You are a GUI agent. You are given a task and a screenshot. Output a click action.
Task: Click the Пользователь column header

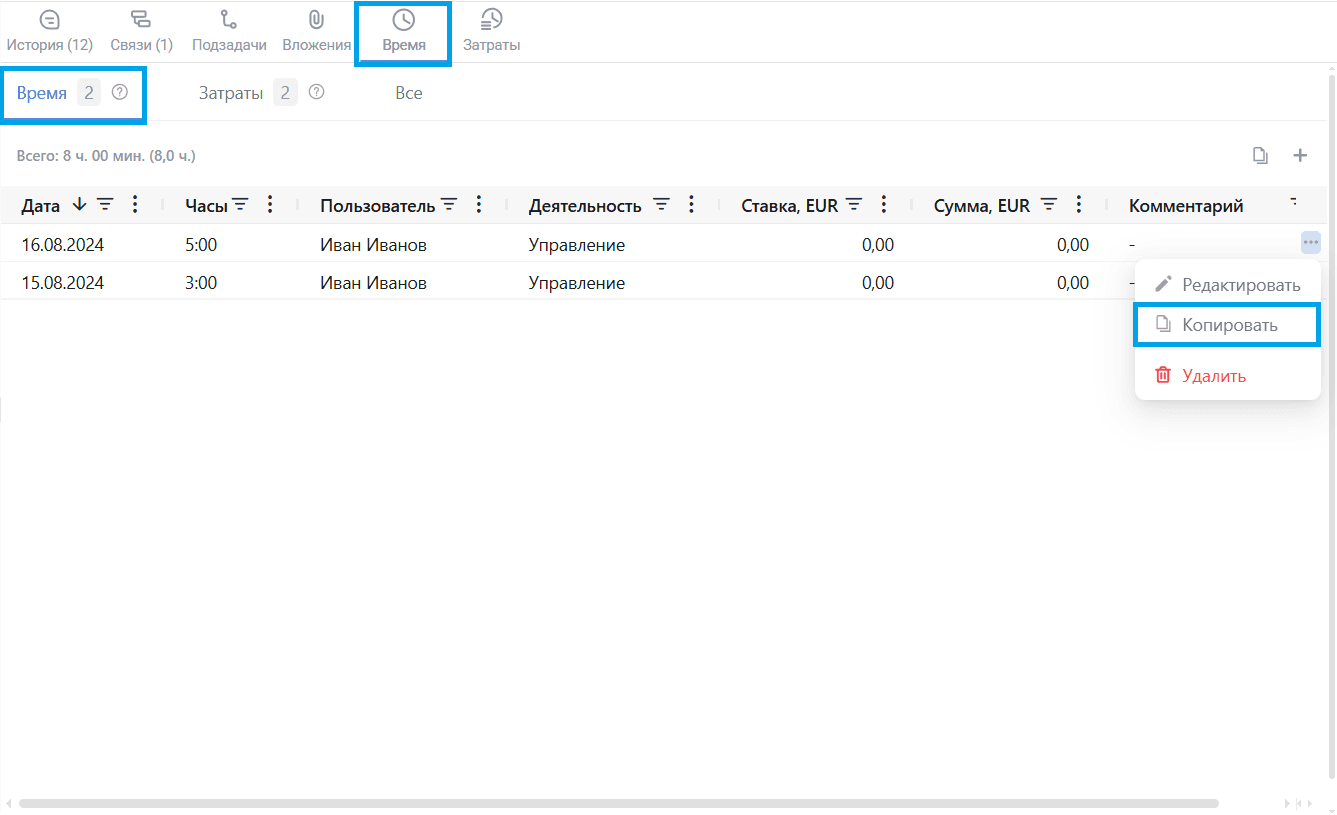point(377,206)
